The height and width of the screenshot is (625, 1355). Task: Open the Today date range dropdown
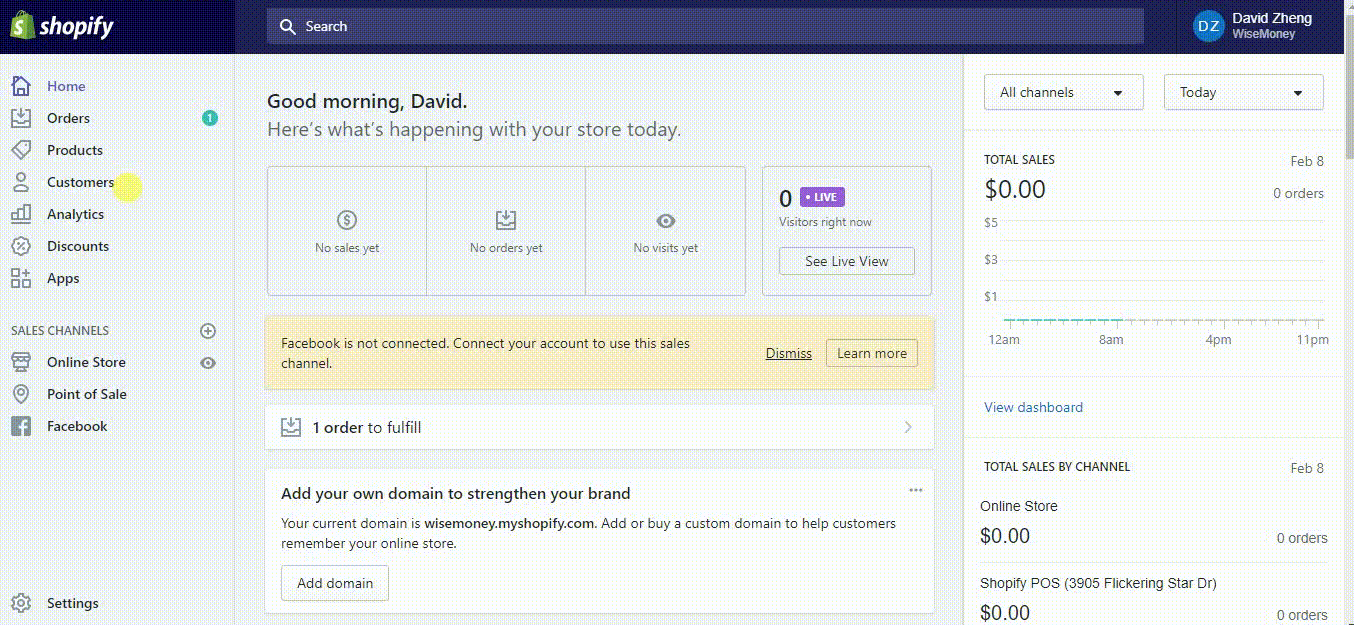1244,92
